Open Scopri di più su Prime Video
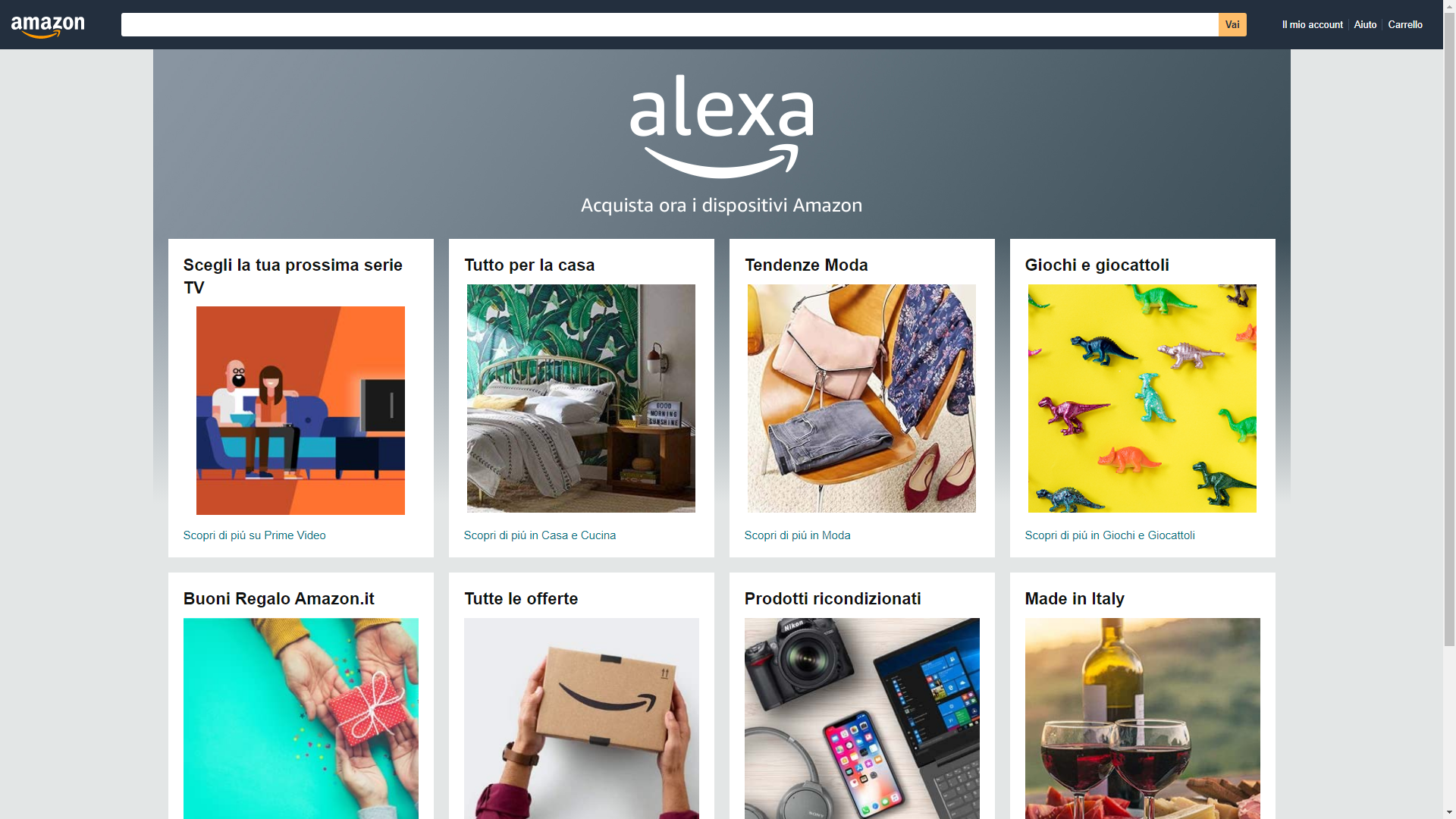This screenshot has height=819, width=1456. (x=254, y=535)
